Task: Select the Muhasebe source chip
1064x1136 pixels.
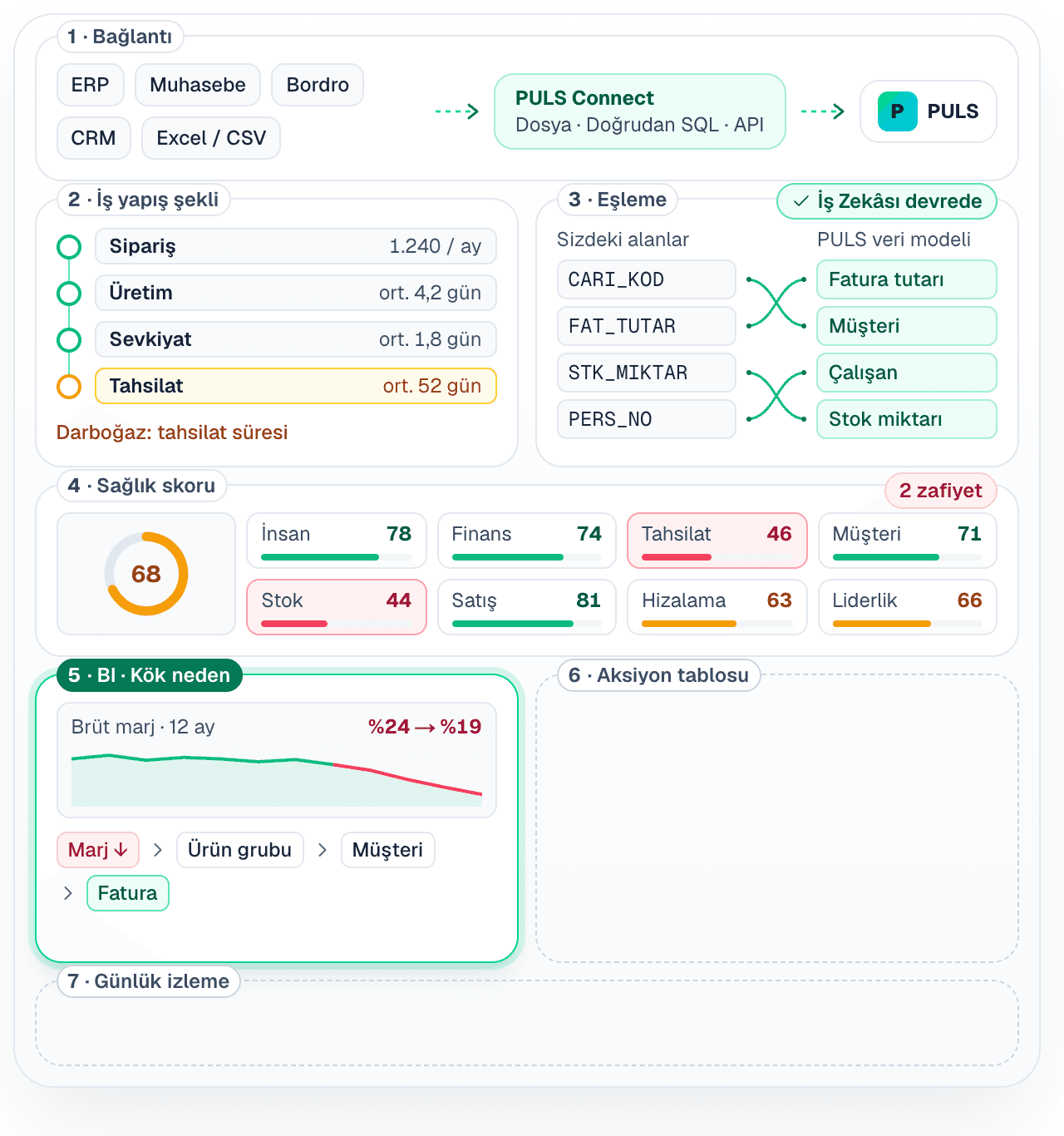Action: (198, 85)
